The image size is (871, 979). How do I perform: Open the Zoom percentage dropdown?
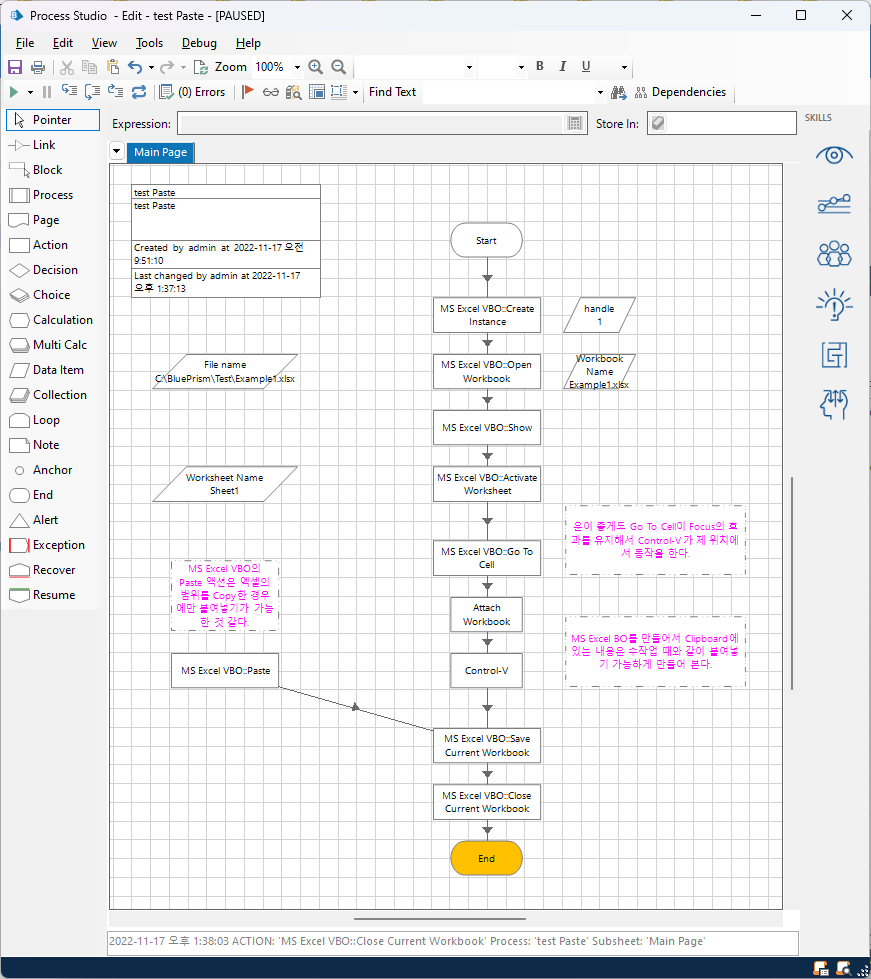[x=297, y=67]
